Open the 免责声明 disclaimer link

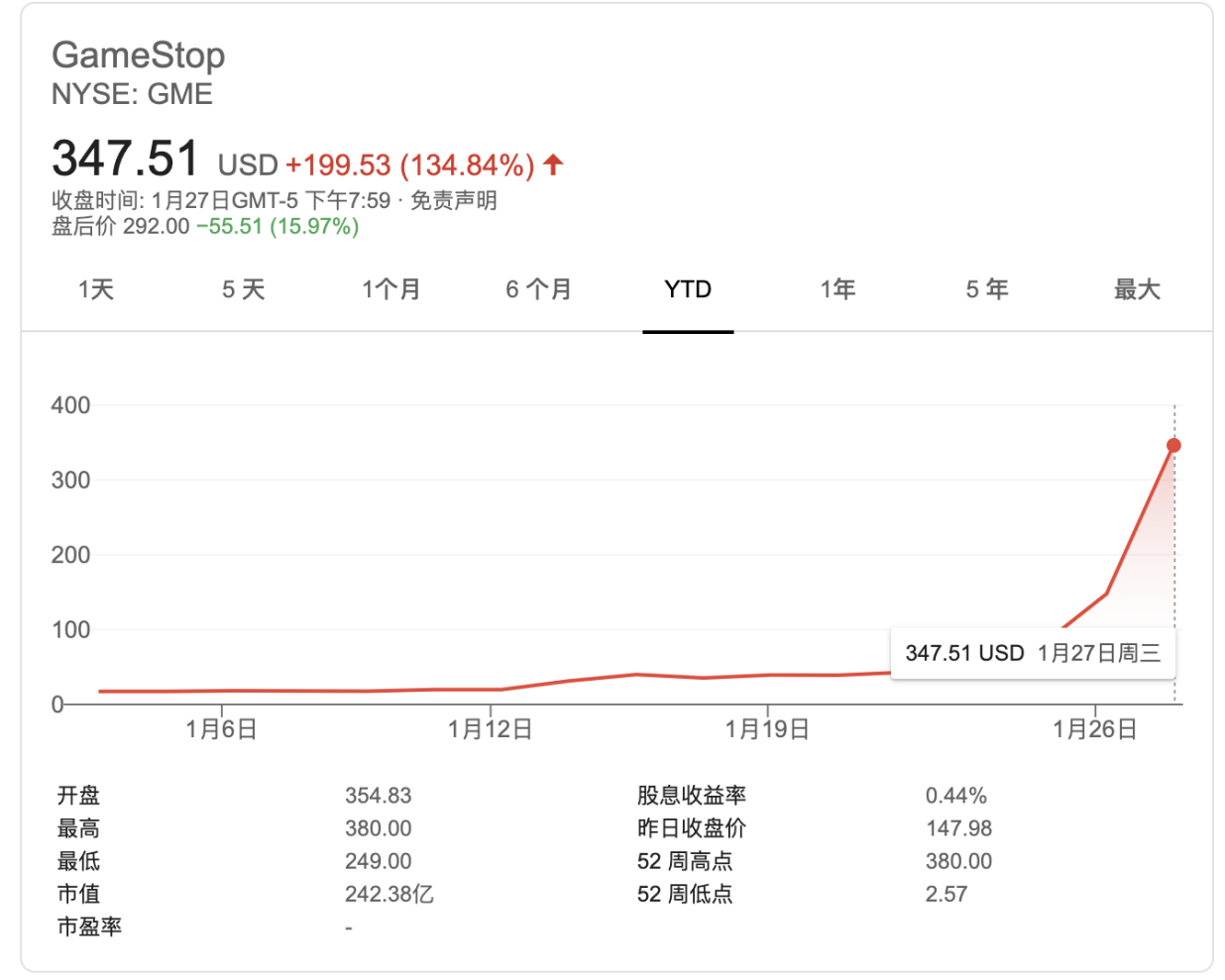[454, 200]
